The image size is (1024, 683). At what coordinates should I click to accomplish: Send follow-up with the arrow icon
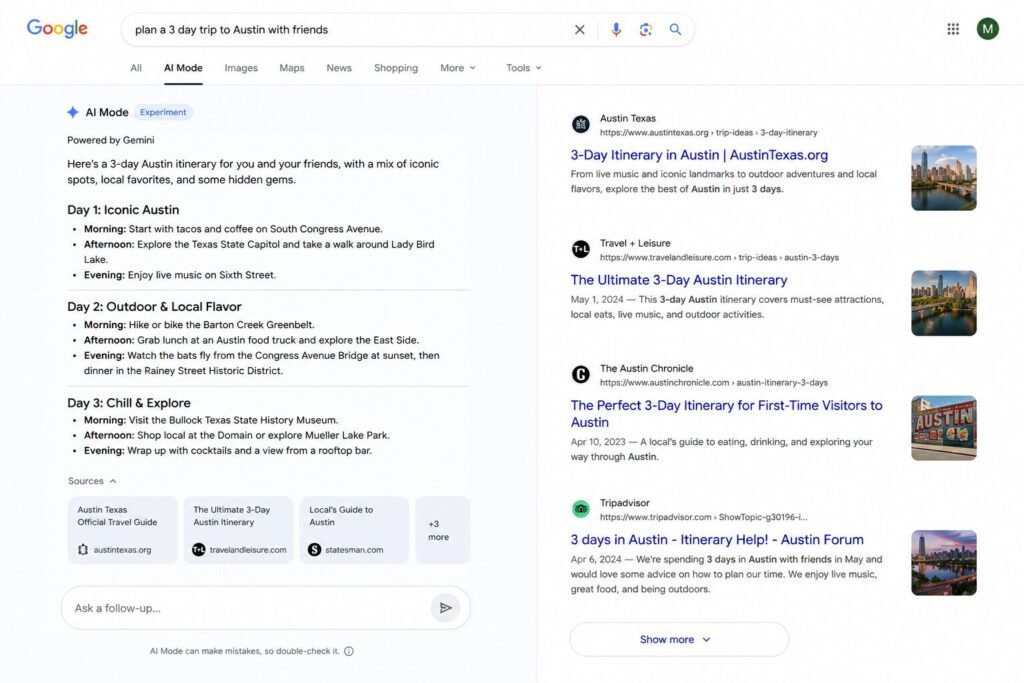point(445,608)
